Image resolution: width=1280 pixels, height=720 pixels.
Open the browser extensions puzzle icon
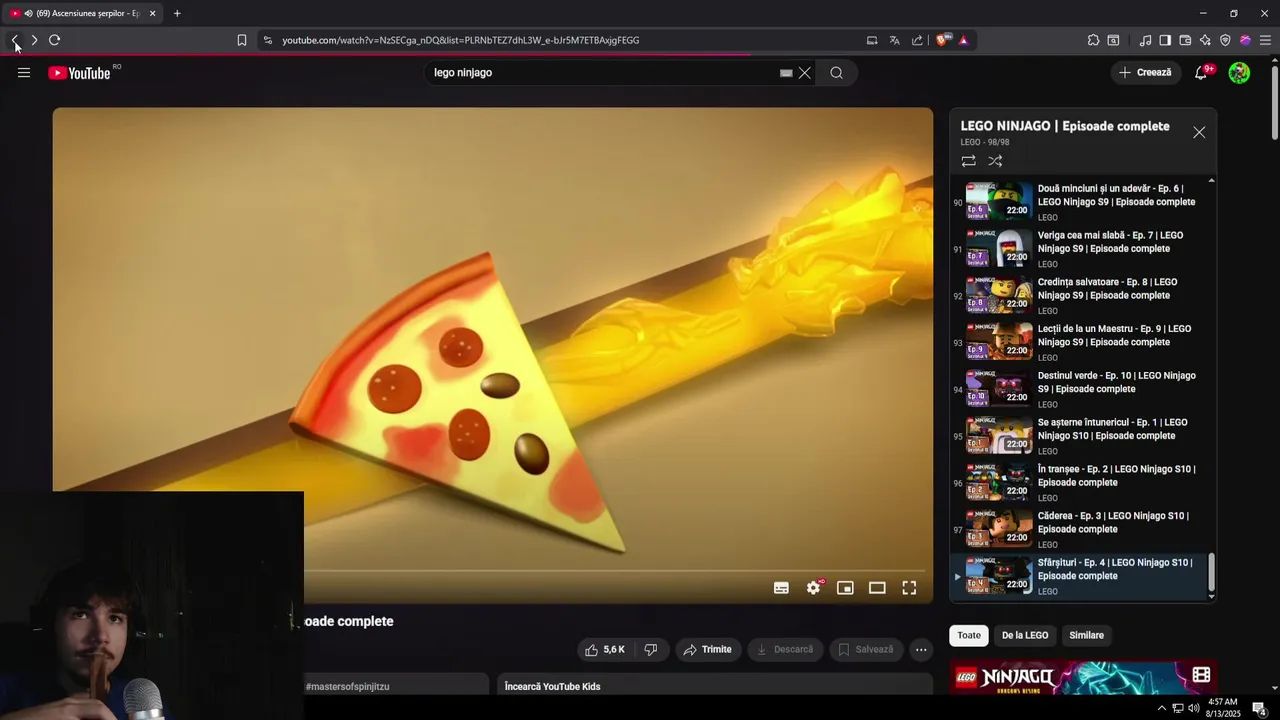point(1093,40)
